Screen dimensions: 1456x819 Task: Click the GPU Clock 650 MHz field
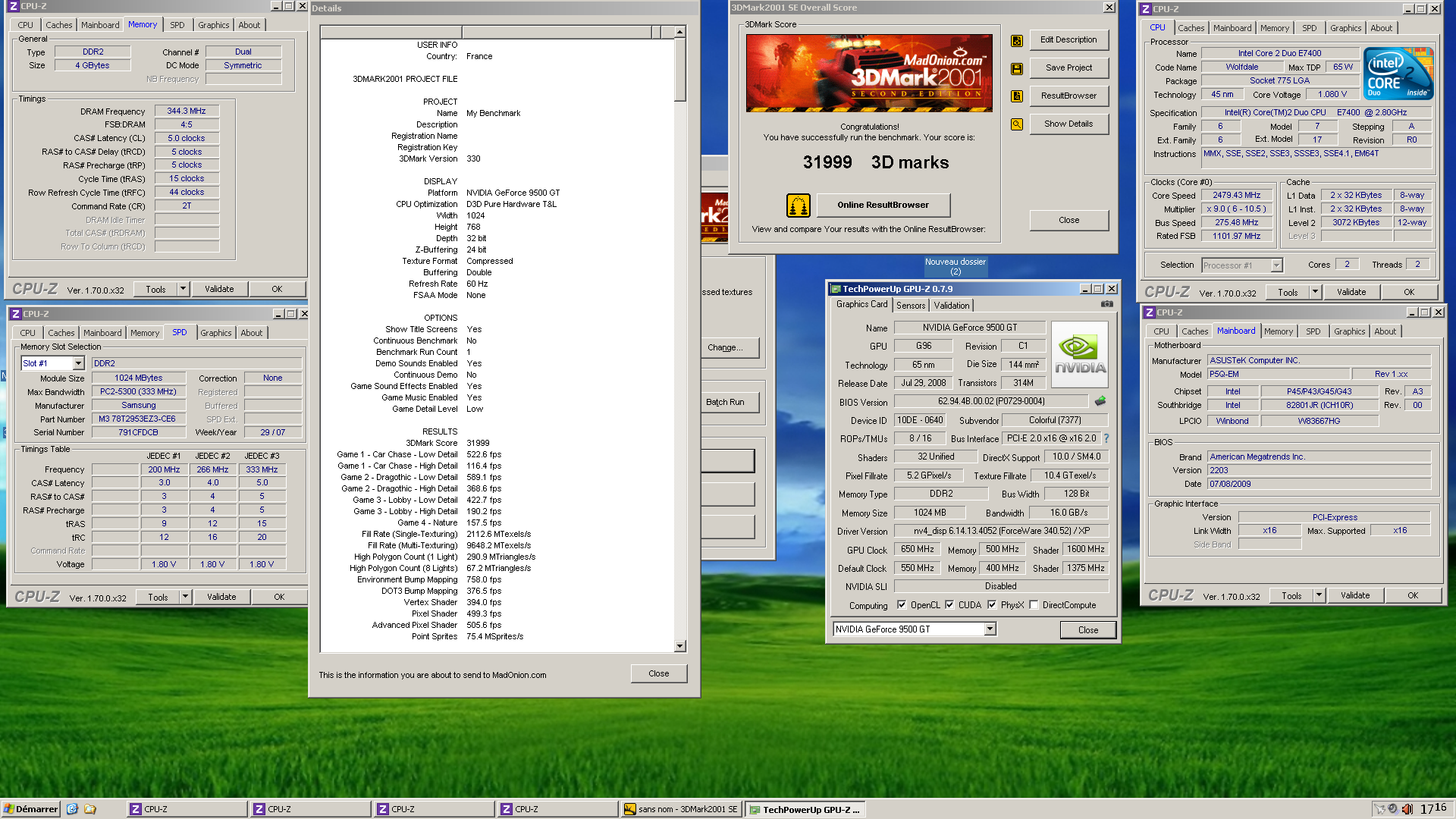918,549
